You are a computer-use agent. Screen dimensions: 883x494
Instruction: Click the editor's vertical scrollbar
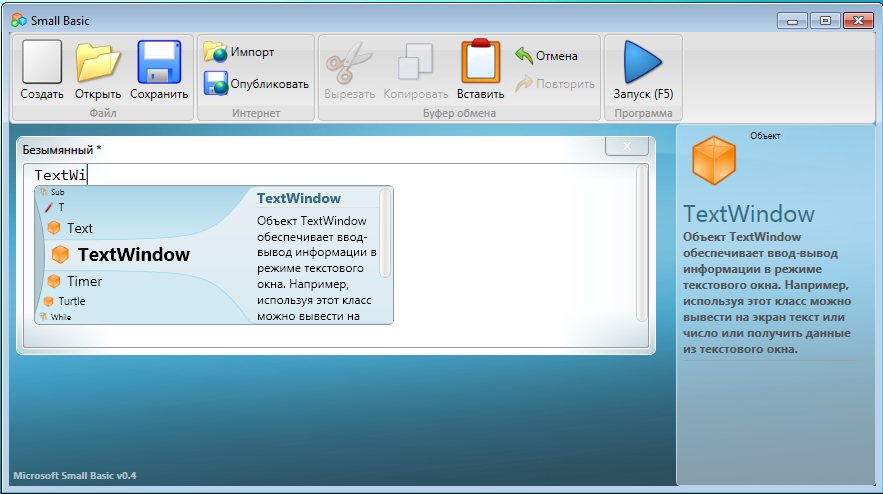641,243
